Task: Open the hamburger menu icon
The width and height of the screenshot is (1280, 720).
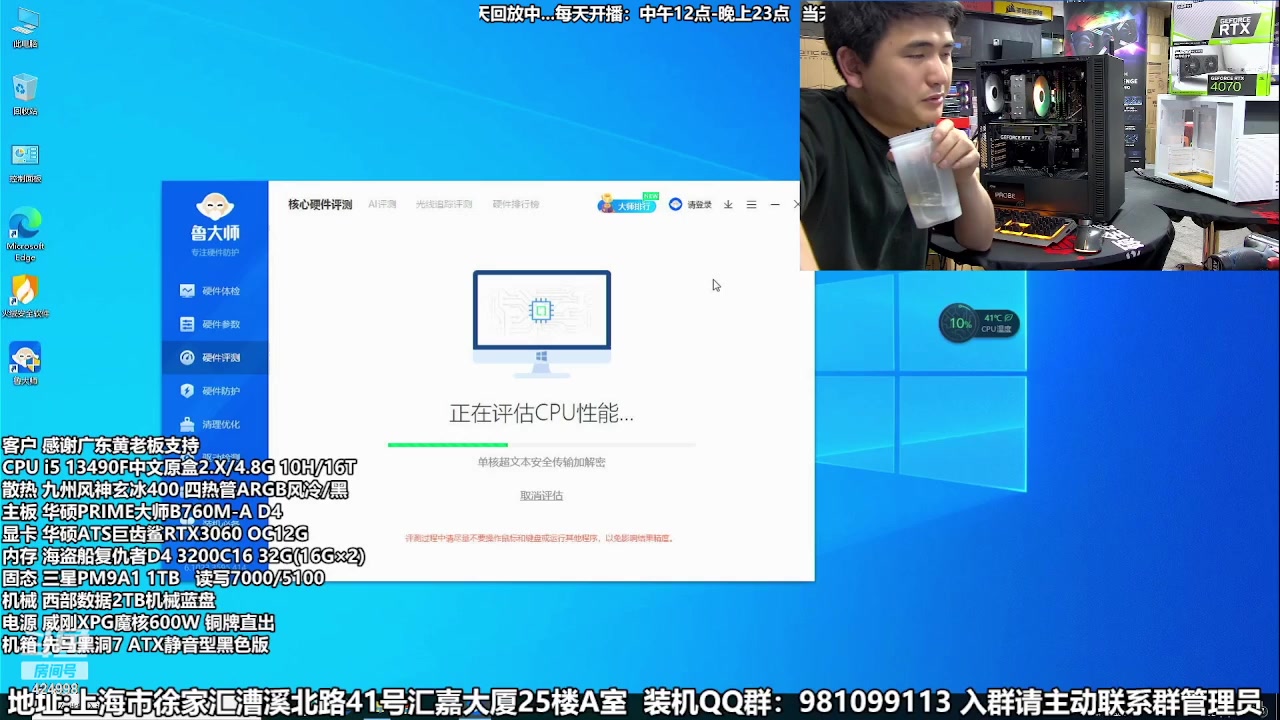Action: click(x=751, y=204)
